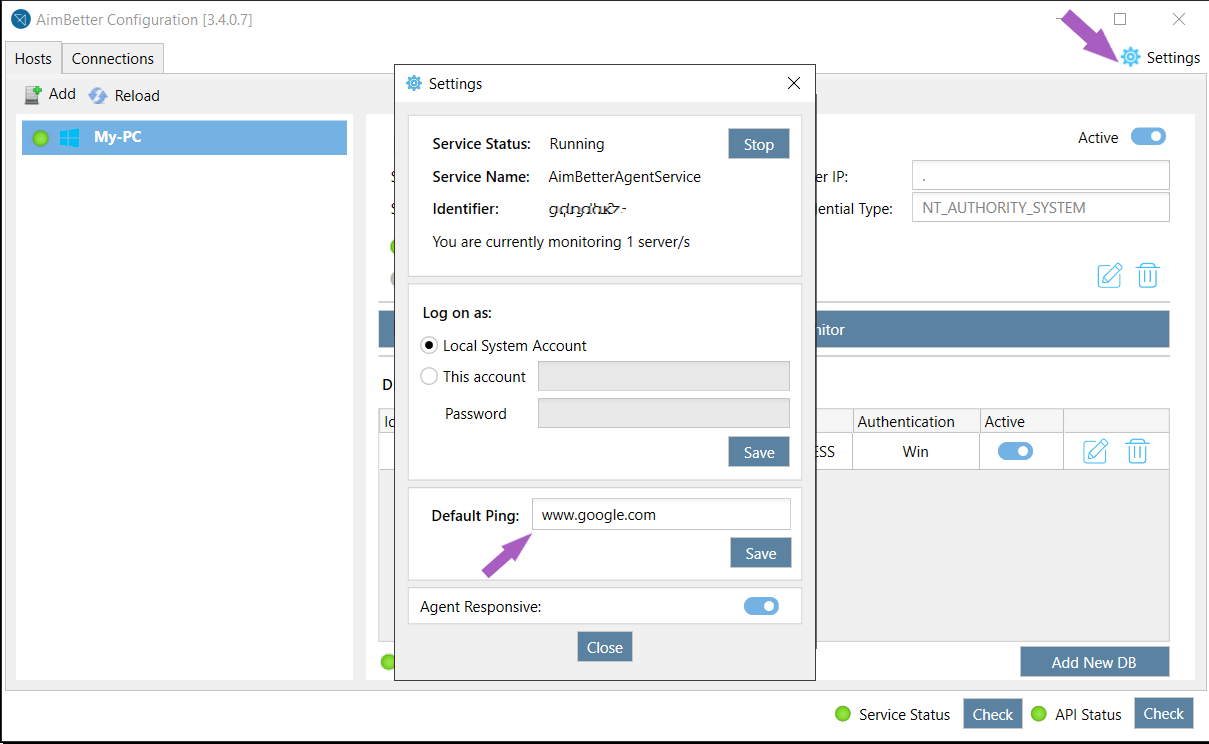The height and width of the screenshot is (744, 1209).
Task: Click the green status dot beside My-PC
Action: [41, 138]
